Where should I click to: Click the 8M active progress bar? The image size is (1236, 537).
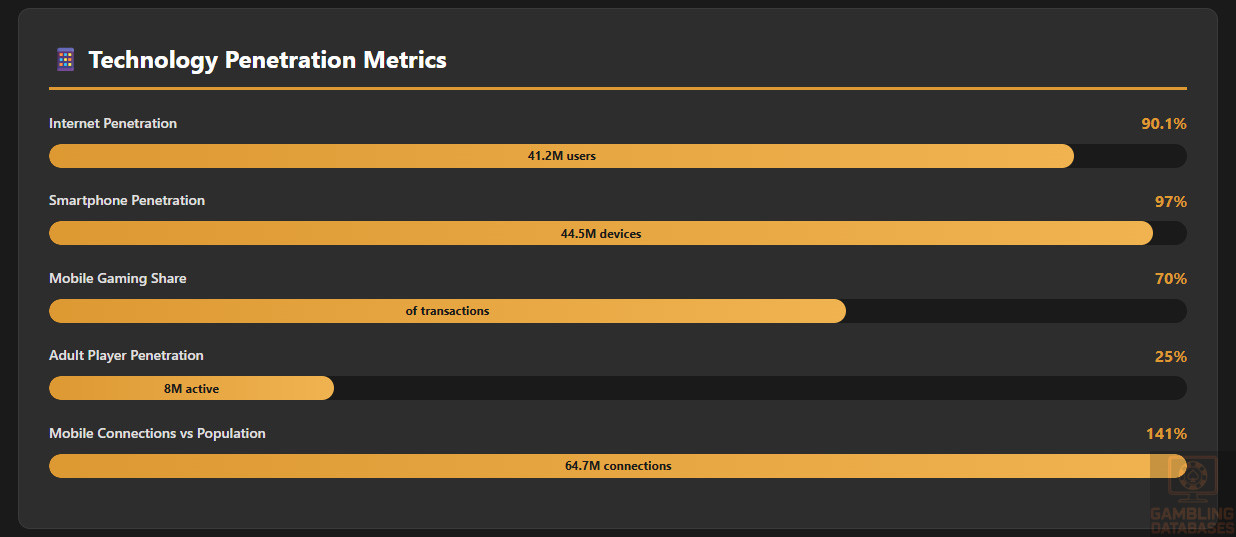click(191, 388)
